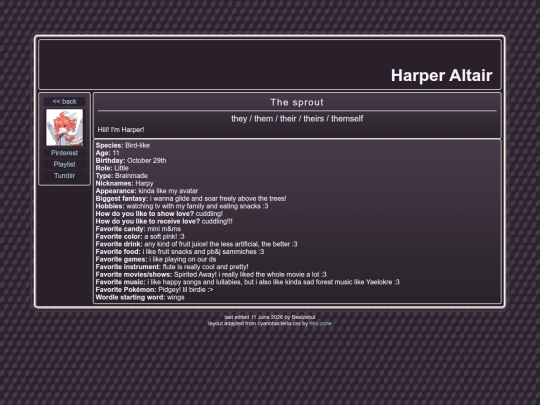
Task: Visit the Pinterest link
Action: [64, 153]
